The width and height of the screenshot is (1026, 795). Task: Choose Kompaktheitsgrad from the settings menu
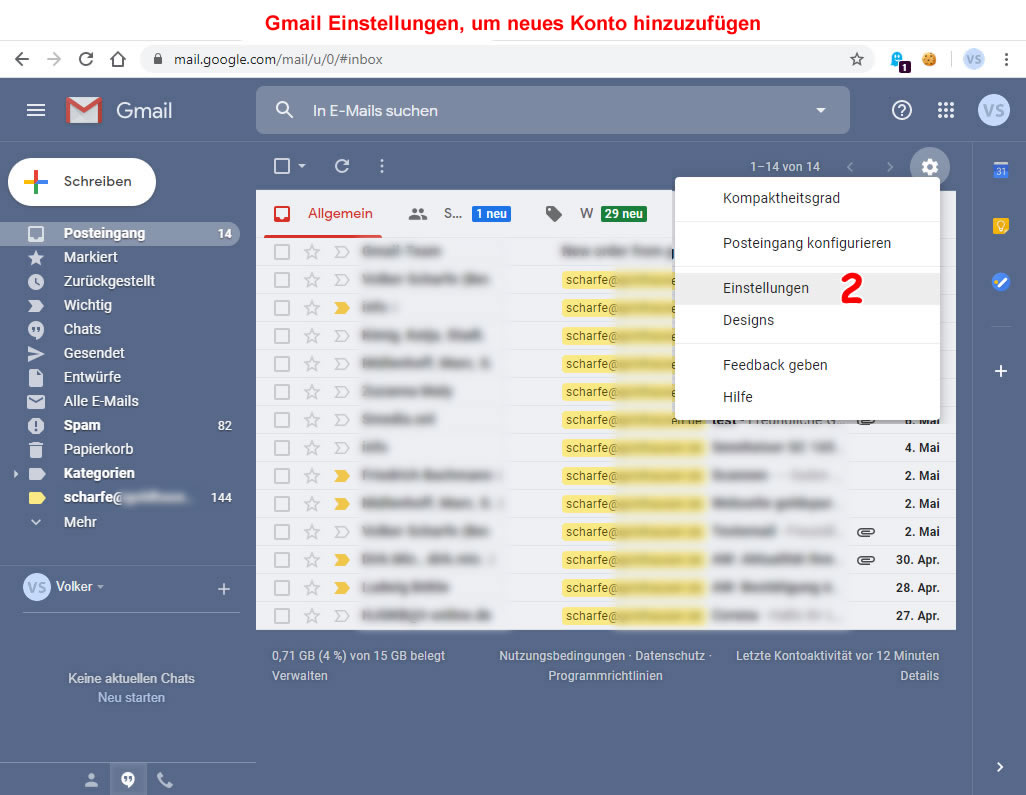tap(807, 198)
